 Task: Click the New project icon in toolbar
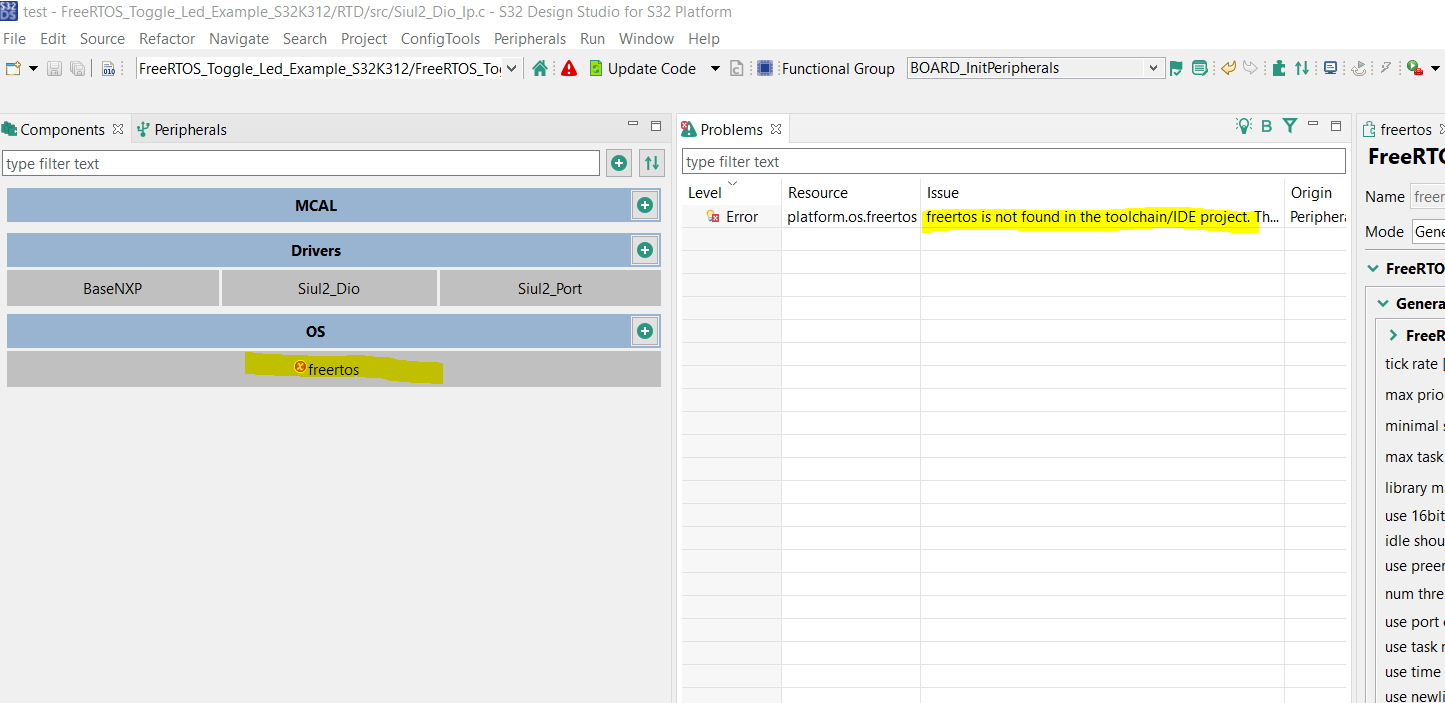coord(13,69)
